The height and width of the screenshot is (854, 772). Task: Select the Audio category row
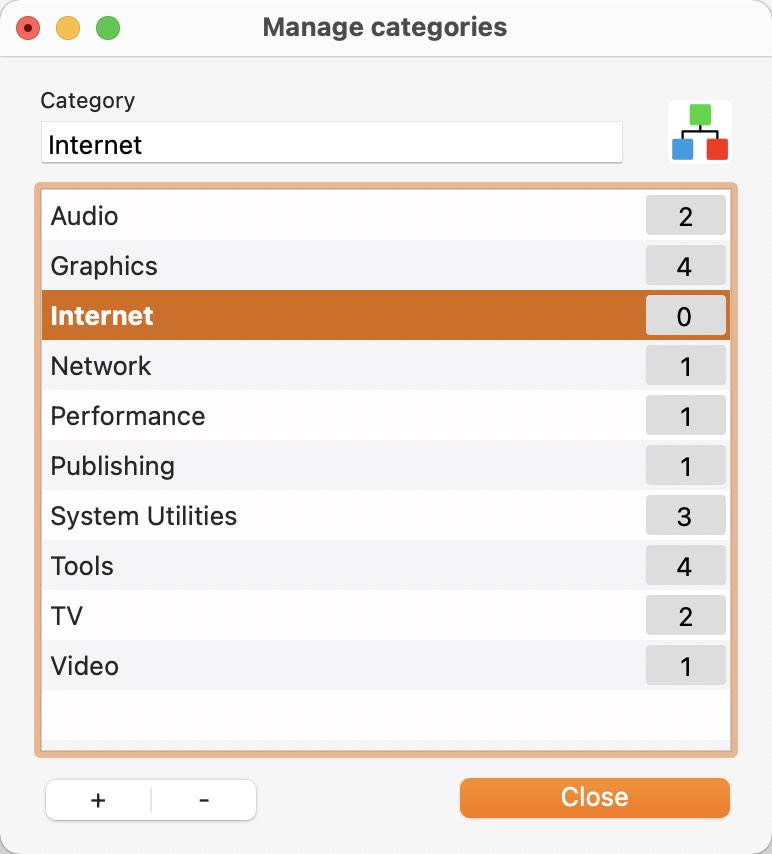[x=386, y=215]
